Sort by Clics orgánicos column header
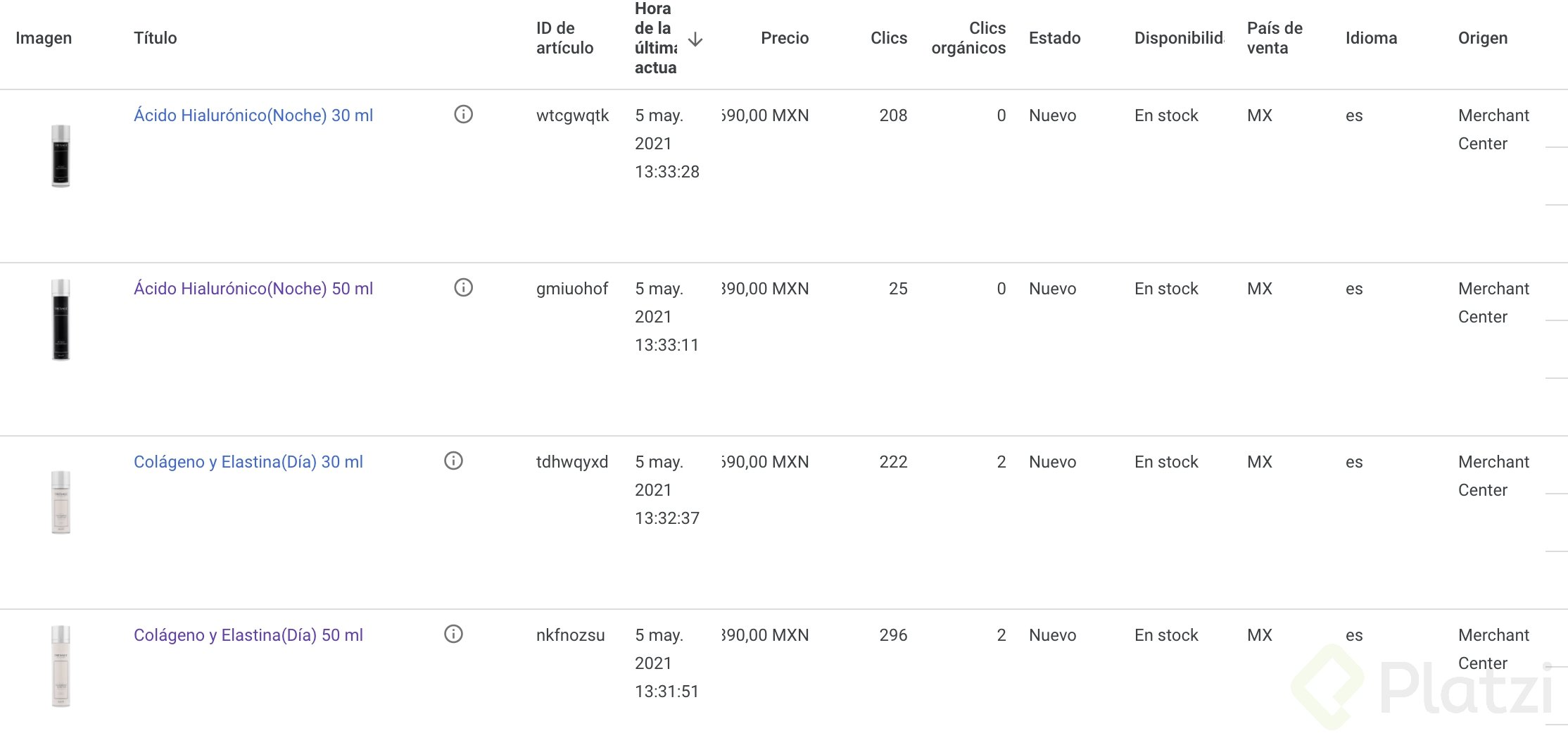The image size is (1568, 738). click(968, 38)
